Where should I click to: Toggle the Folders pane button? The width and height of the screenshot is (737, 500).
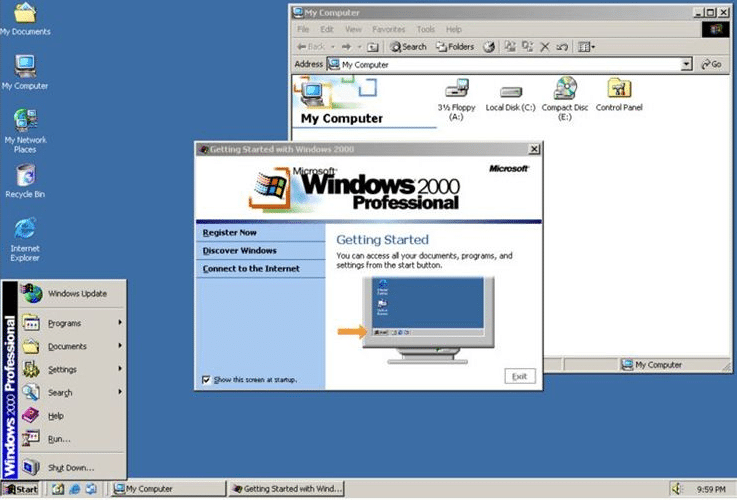click(455, 47)
